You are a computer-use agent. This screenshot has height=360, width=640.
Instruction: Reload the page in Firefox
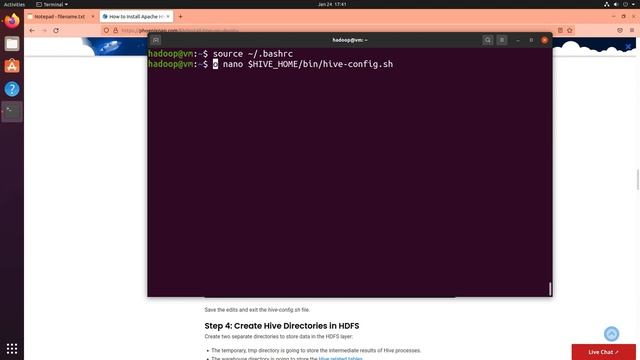(56, 31)
